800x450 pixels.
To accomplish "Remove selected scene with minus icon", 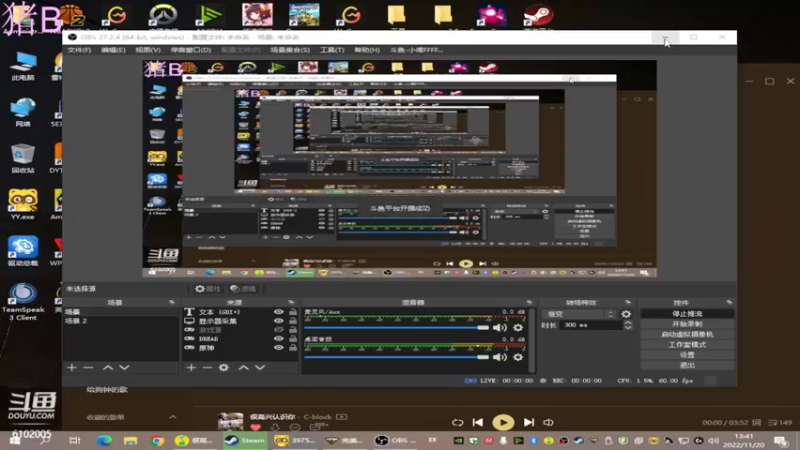I will point(88,367).
